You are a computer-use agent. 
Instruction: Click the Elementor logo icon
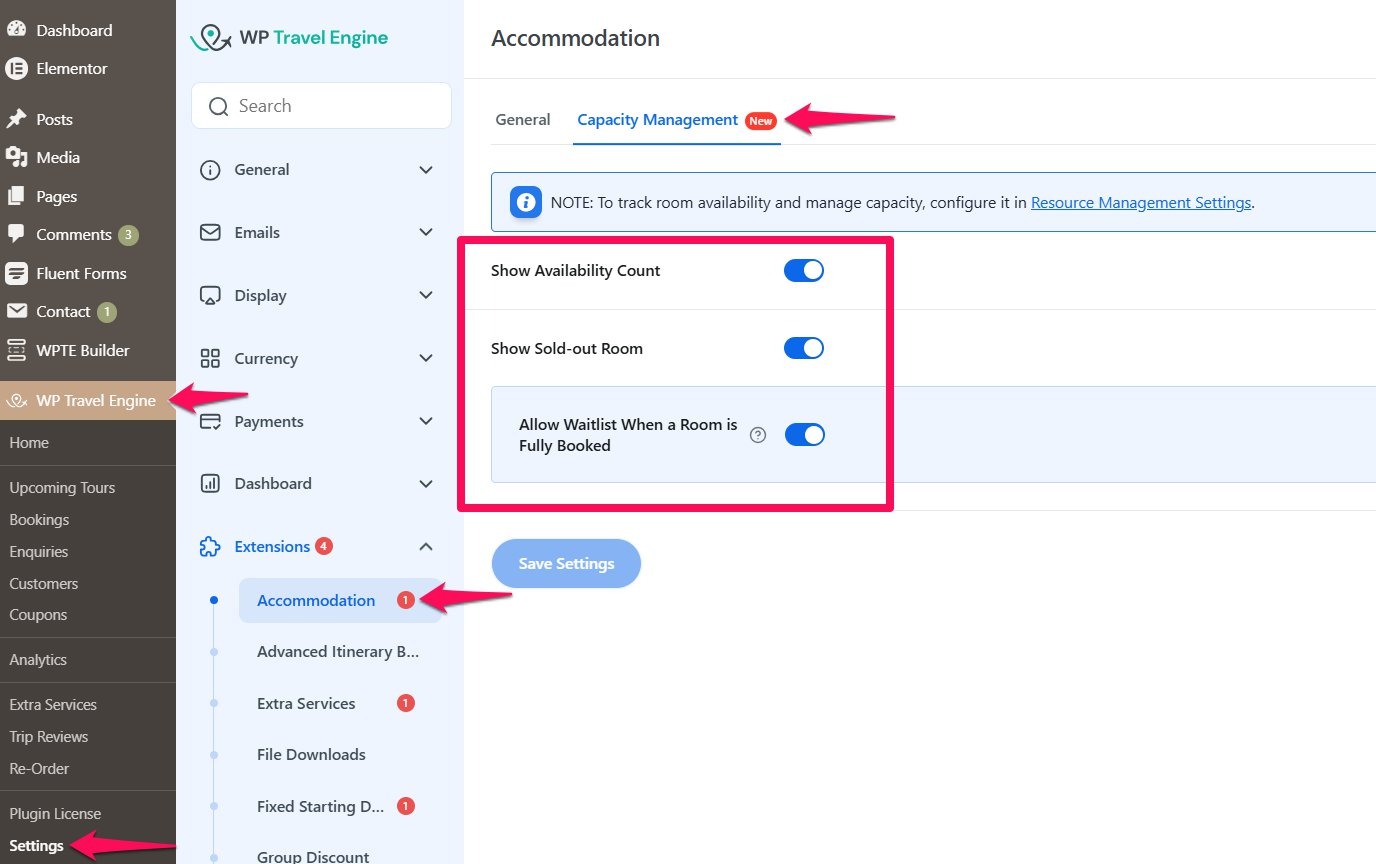(x=16, y=68)
